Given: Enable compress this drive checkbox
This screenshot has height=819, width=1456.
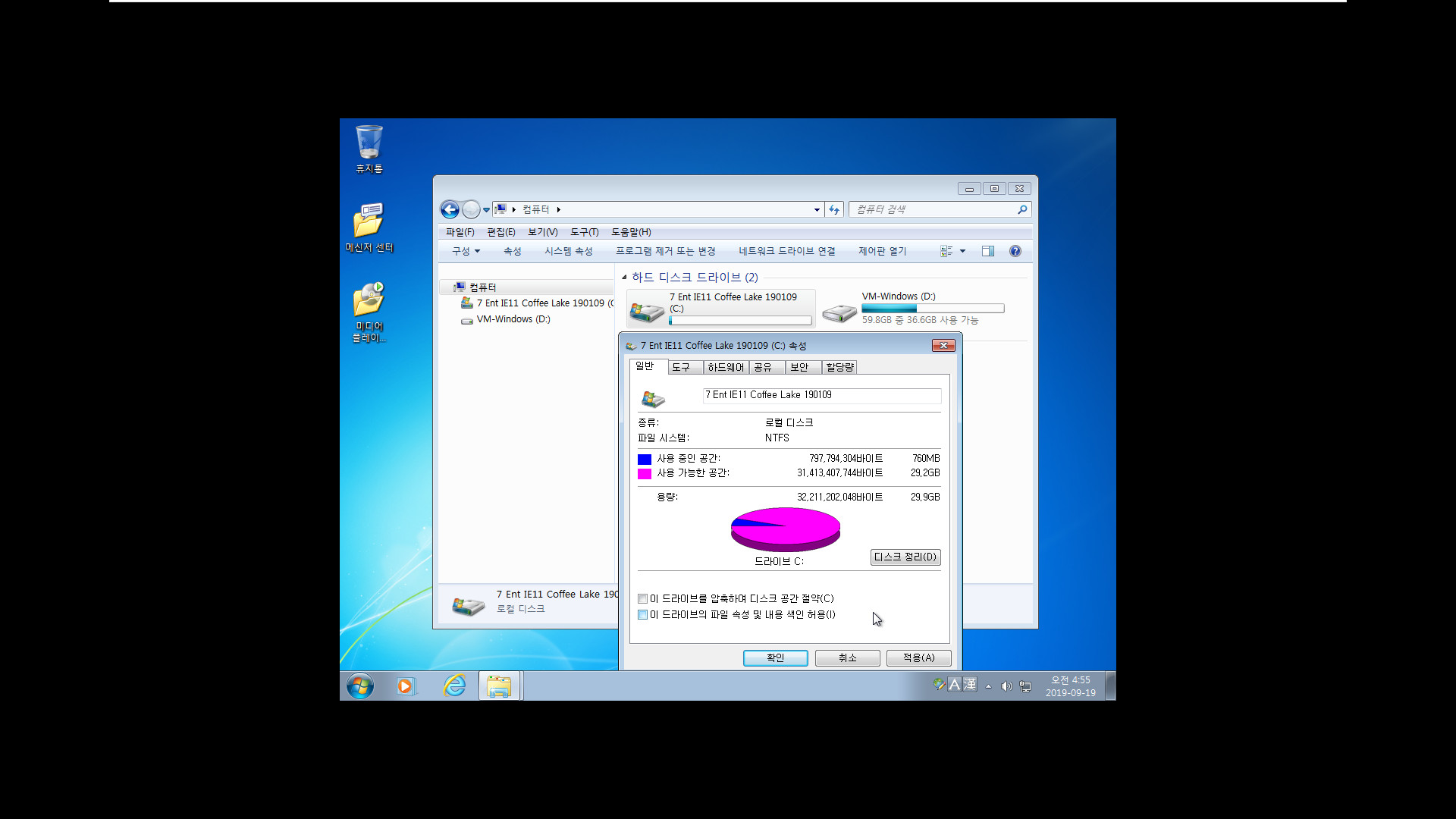Looking at the screenshot, I should [642, 599].
